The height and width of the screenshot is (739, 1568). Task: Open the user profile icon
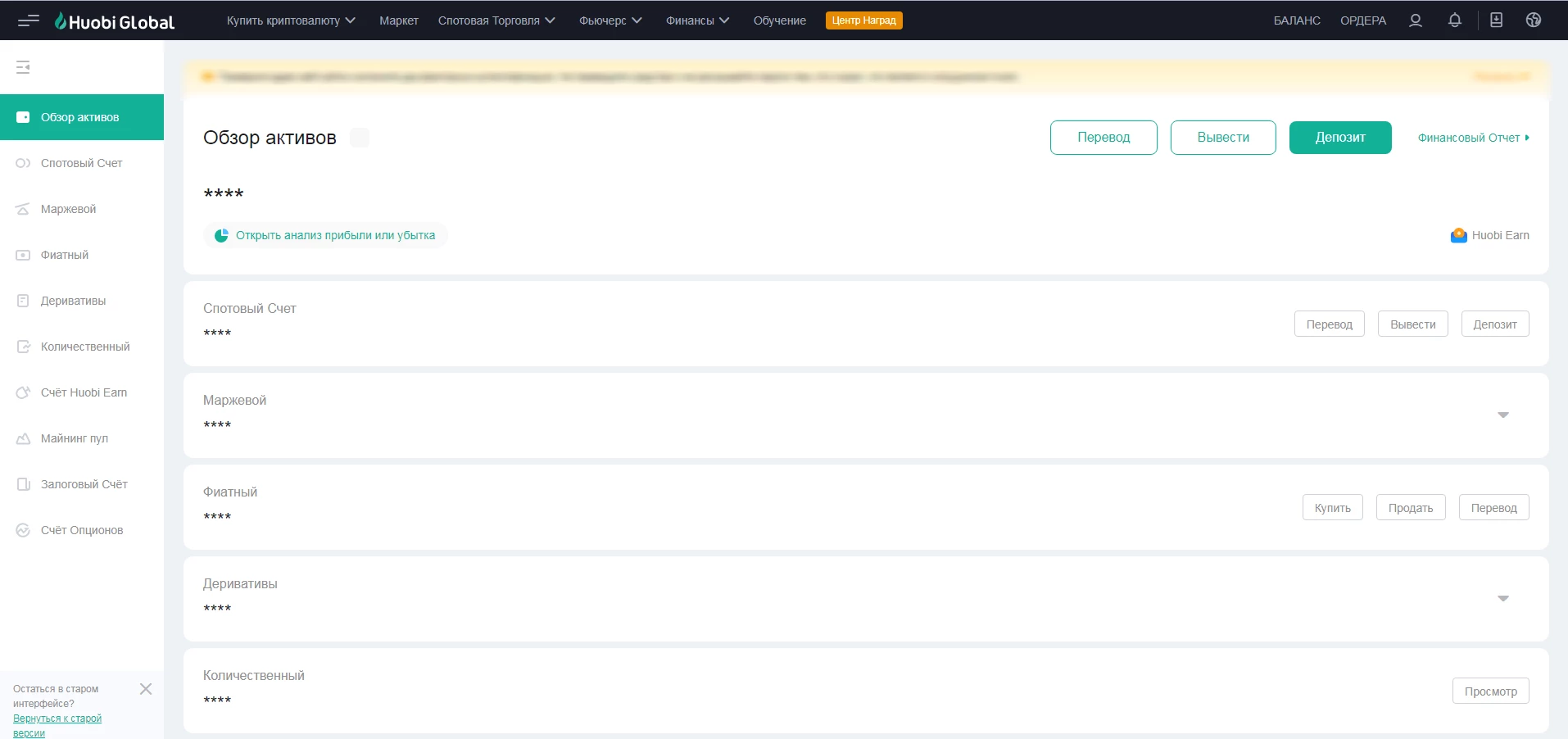coord(1415,20)
